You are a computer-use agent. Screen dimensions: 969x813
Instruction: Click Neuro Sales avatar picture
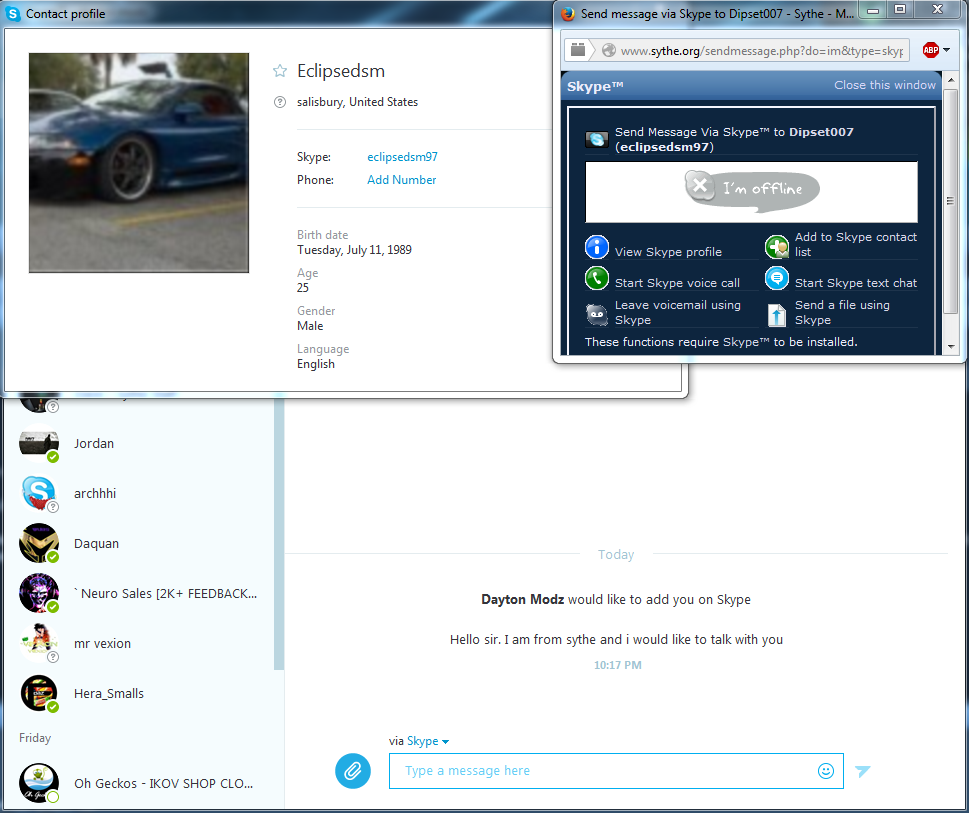click(39, 594)
